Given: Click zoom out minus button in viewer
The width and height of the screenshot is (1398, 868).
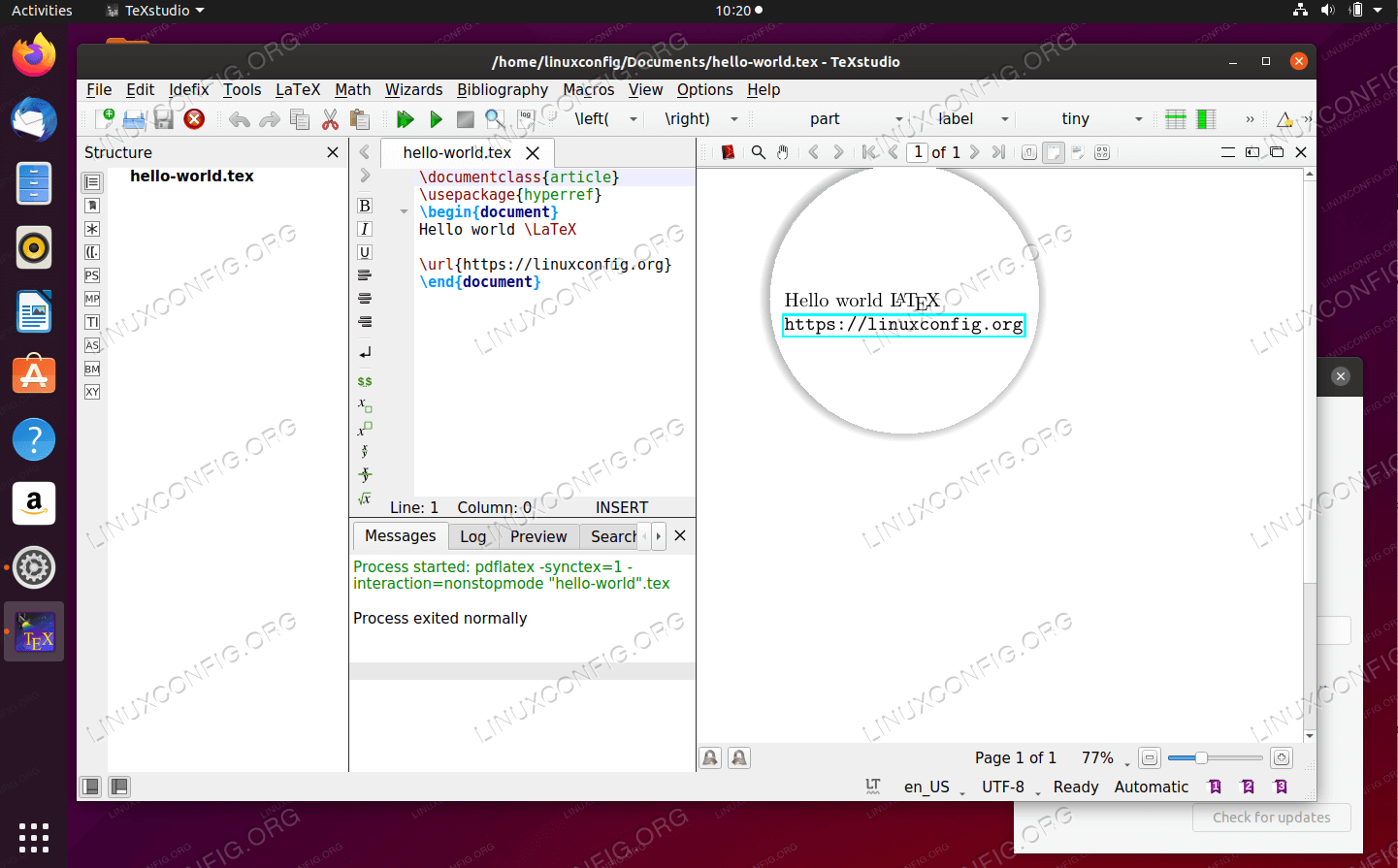Looking at the screenshot, I should 1150,758.
